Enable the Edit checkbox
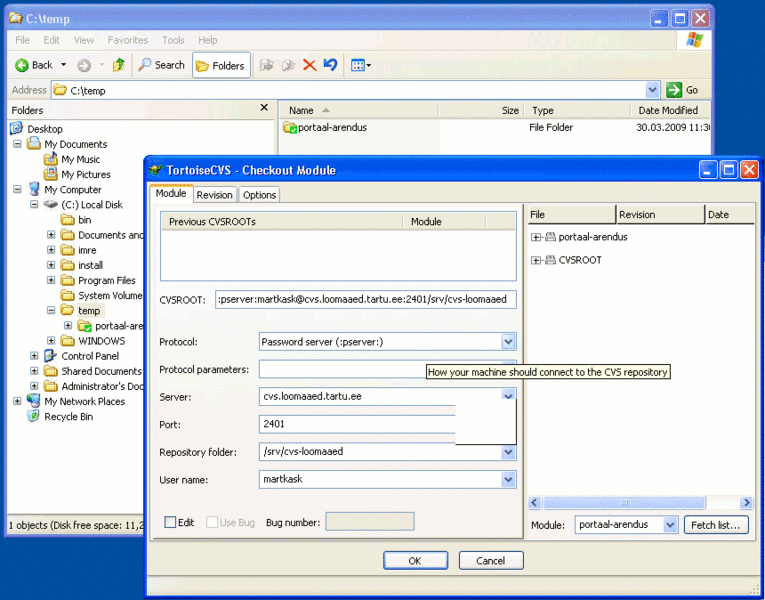This screenshot has height=600, width=765. pyautogui.click(x=171, y=522)
